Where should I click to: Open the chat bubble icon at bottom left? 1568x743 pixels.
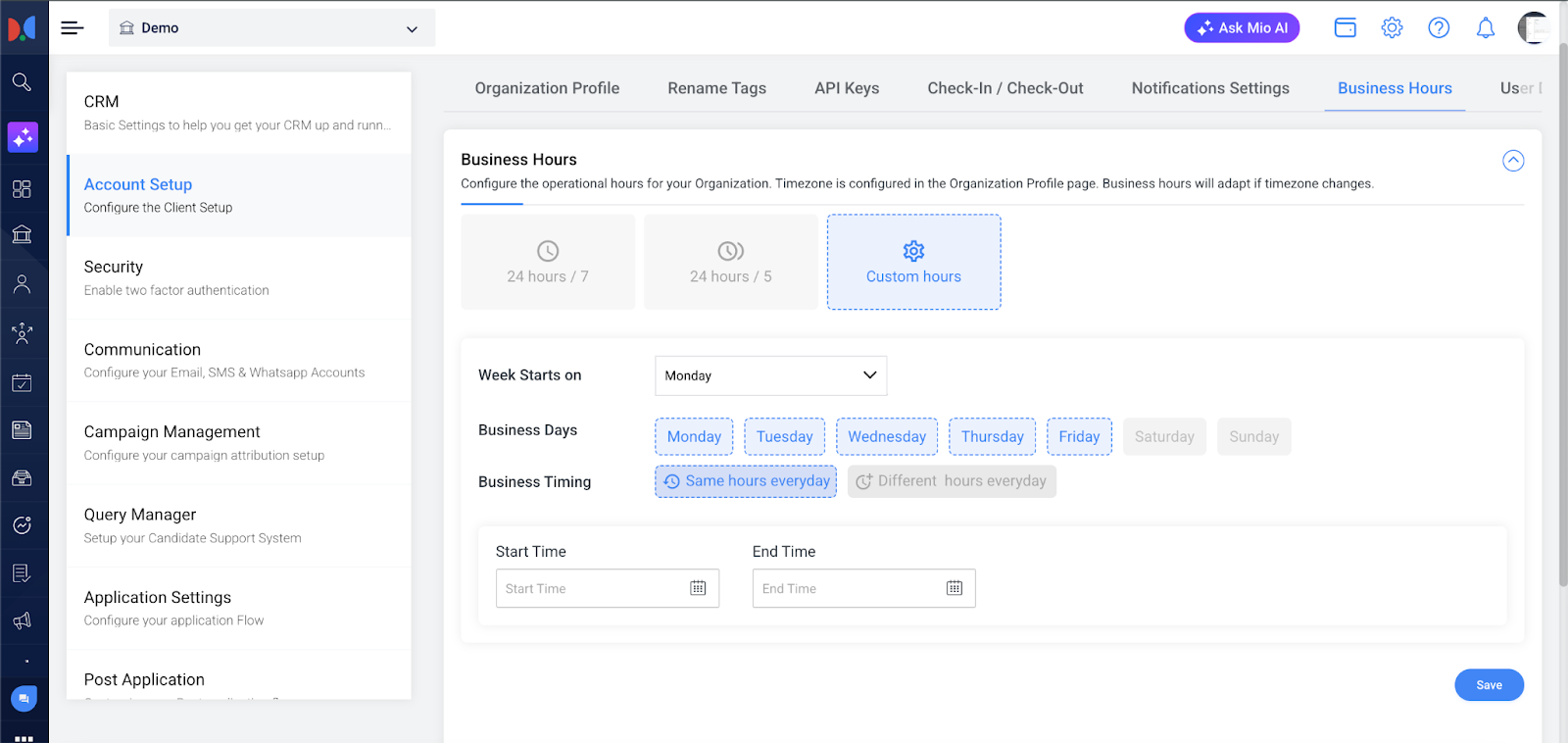tap(24, 698)
